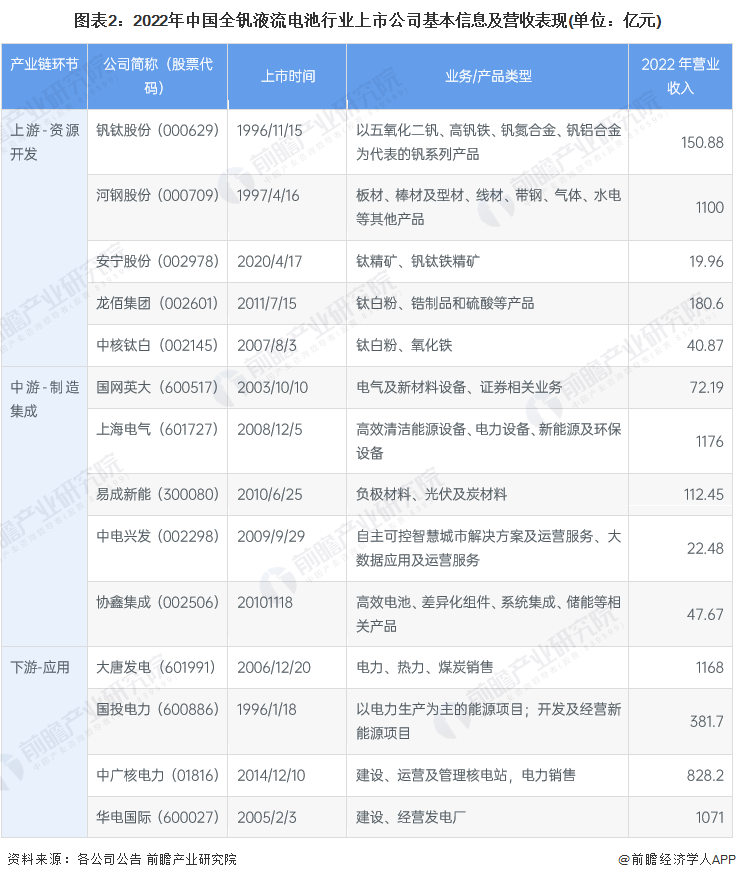Viewport: 736px width, 880px height.
Task: Click company name 河钢股份（000709）
Action: click(x=157, y=195)
